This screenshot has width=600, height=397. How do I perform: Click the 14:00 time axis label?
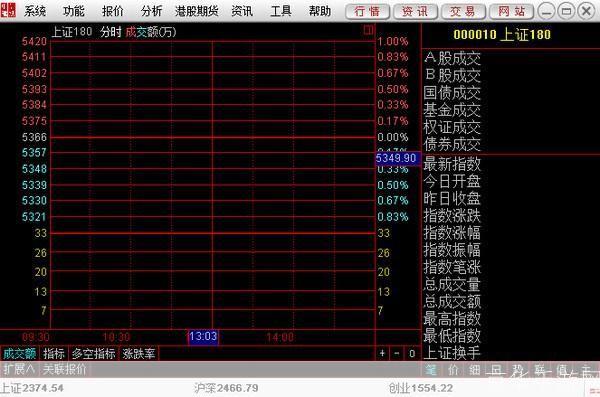click(x=280, y=337)
